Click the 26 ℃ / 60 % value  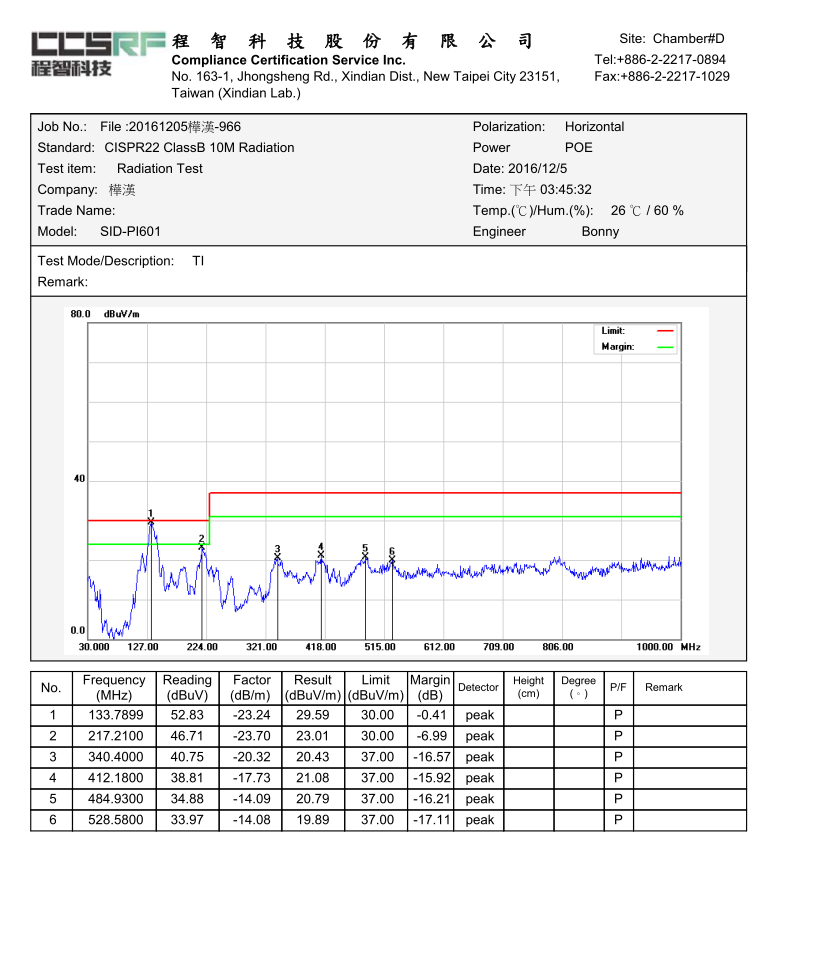tap(647, 210)
